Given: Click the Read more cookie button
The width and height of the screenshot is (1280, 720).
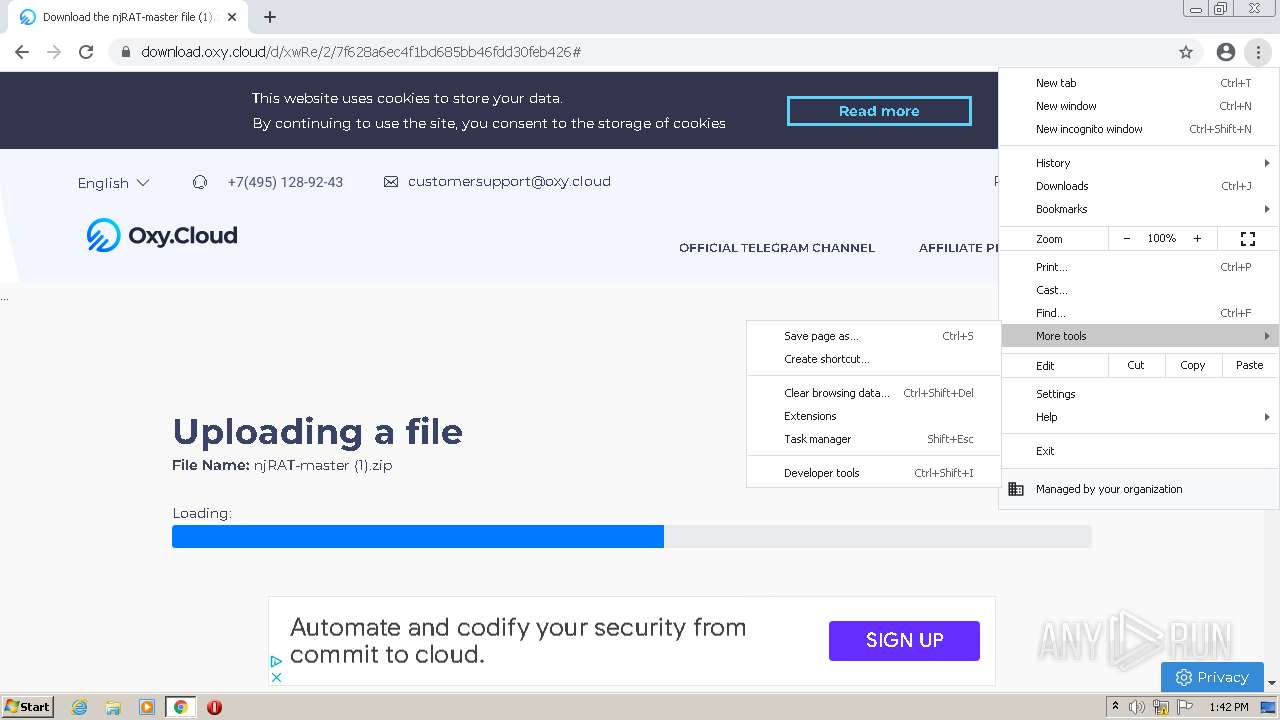Looking at the screenshot, I should [x=879, y=111].
